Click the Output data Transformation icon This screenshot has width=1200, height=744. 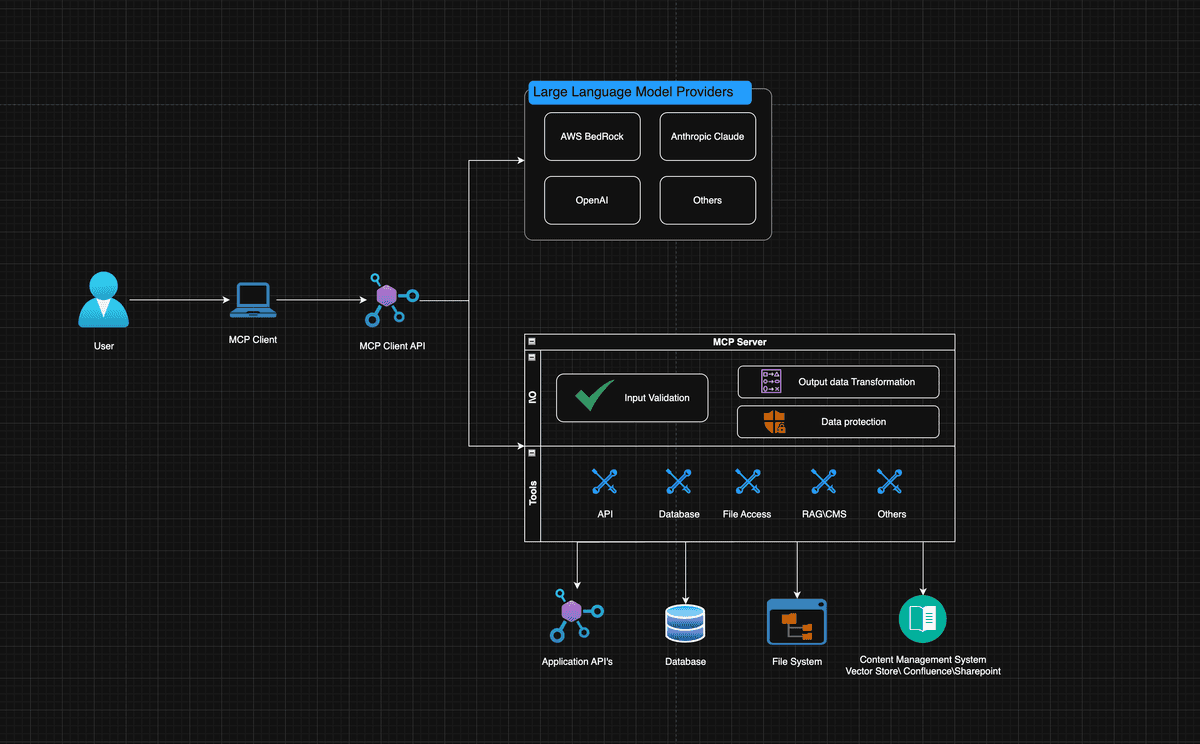[x=771, y=382]
